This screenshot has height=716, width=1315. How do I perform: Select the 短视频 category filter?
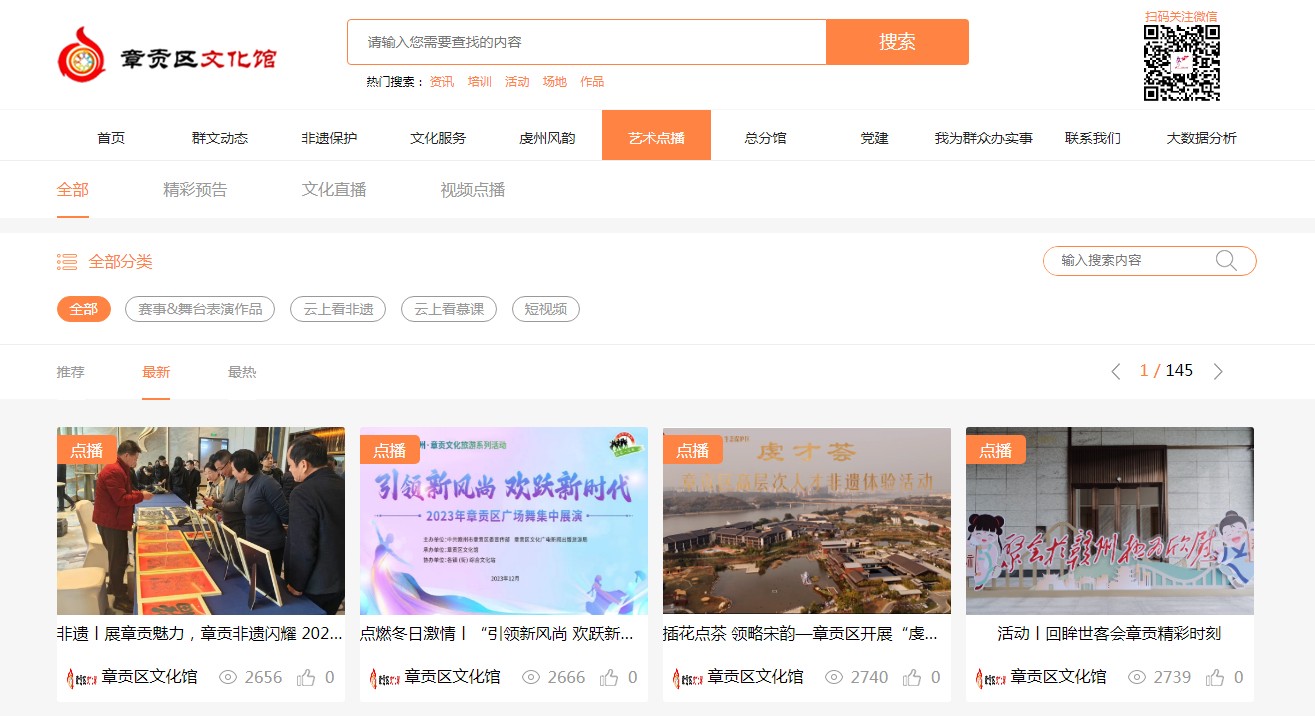545,309
